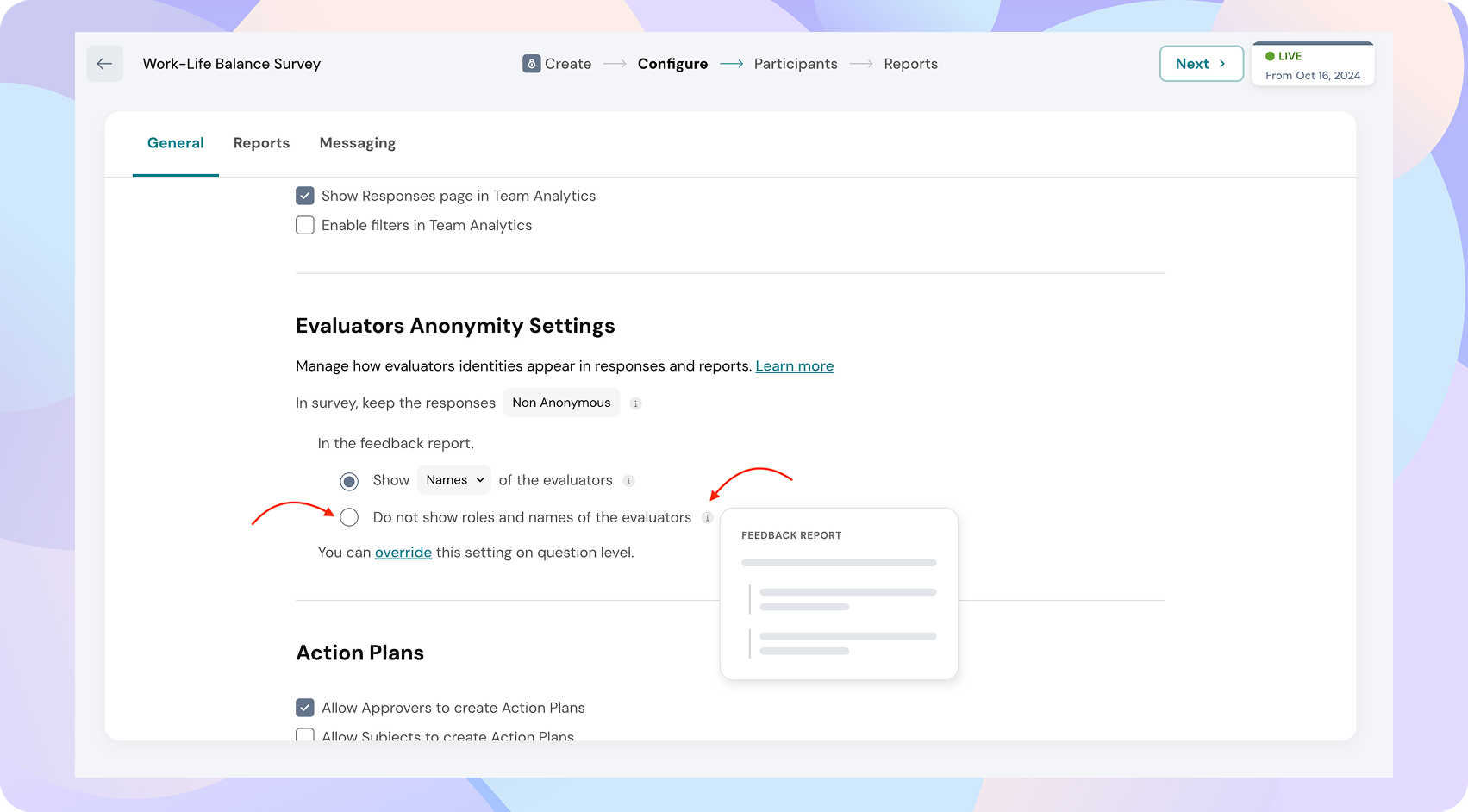
Task: Open the Names dropdown
Action: 454,480
